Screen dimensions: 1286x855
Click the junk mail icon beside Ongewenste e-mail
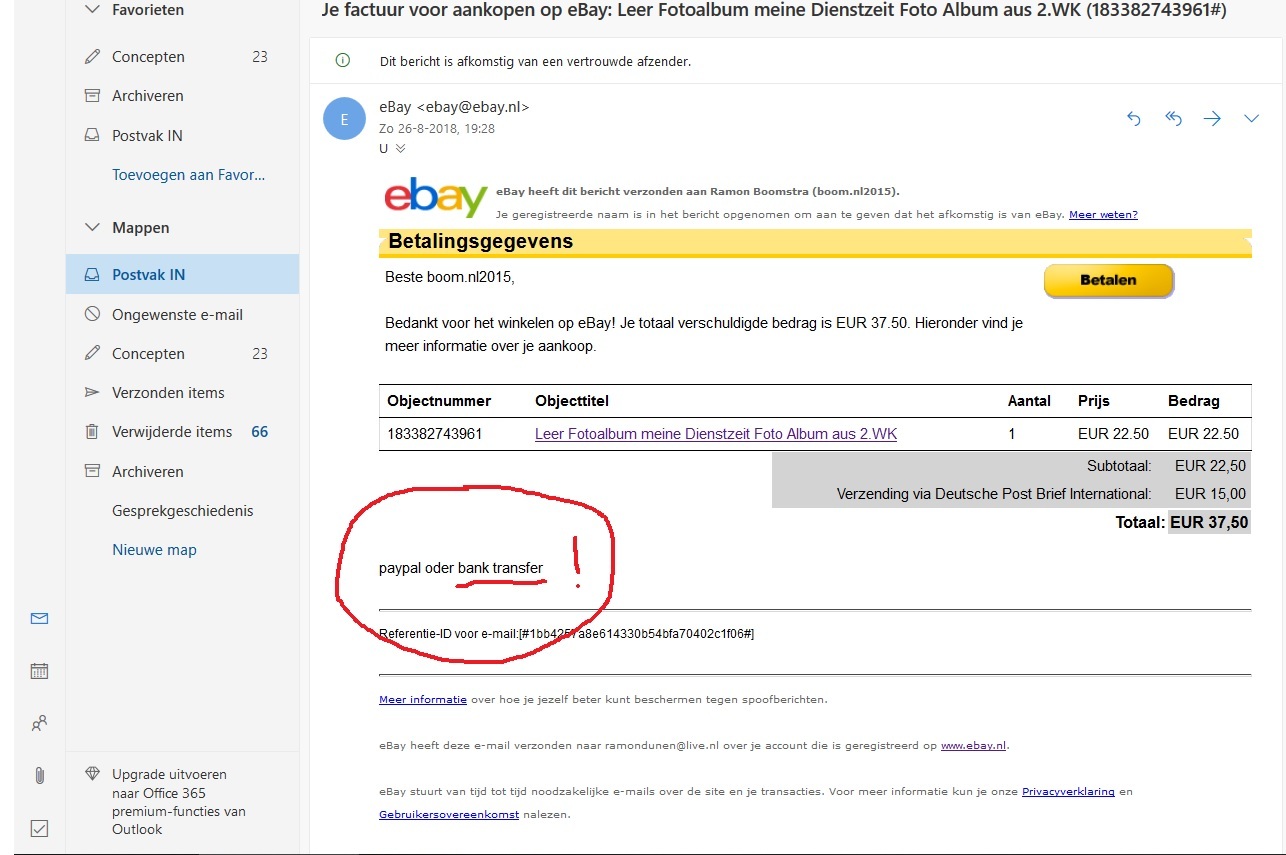click(92, 314)
